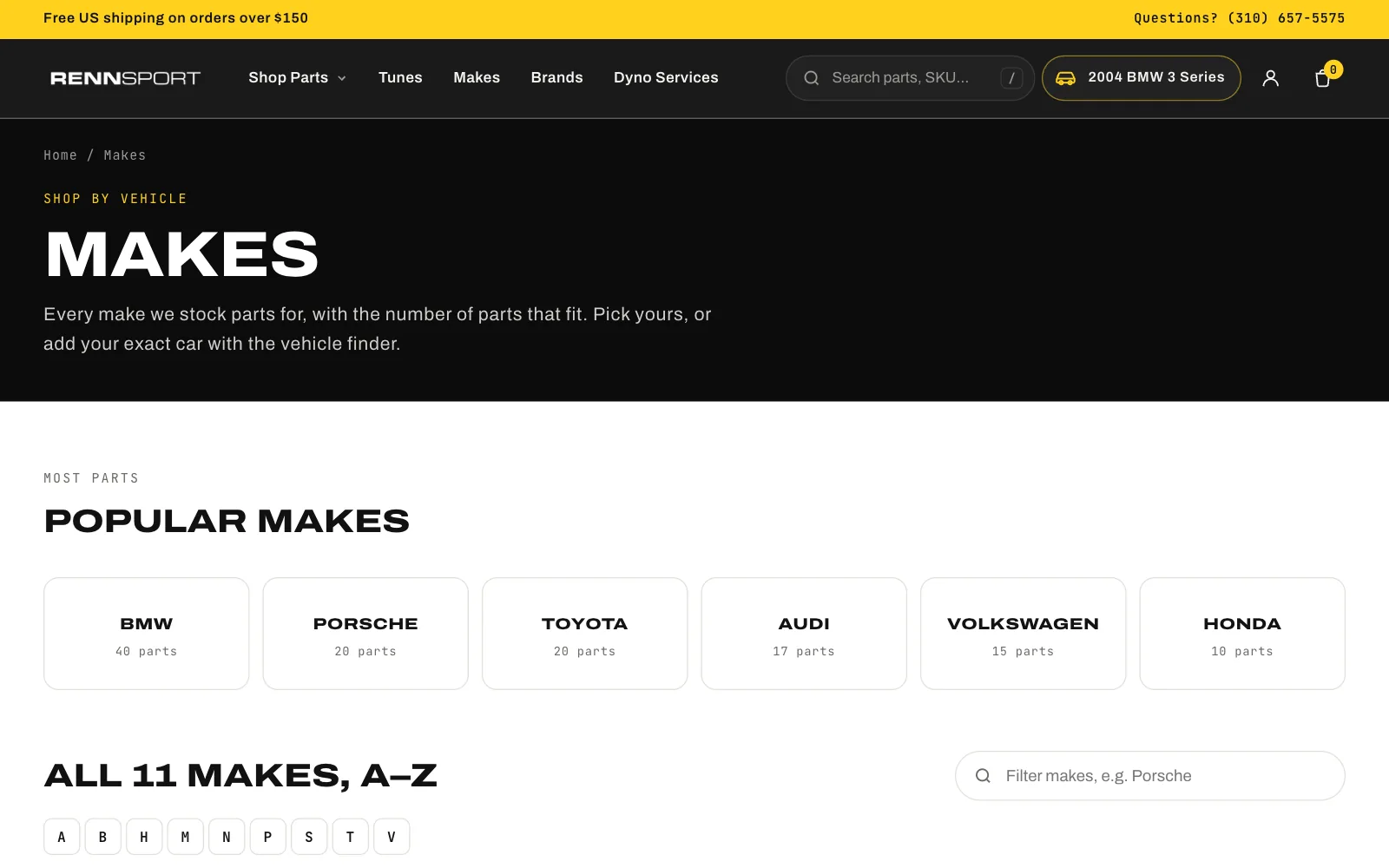Expand the Shop Parts dropdown chevron

pyautogui.click(x=342, y=78)
